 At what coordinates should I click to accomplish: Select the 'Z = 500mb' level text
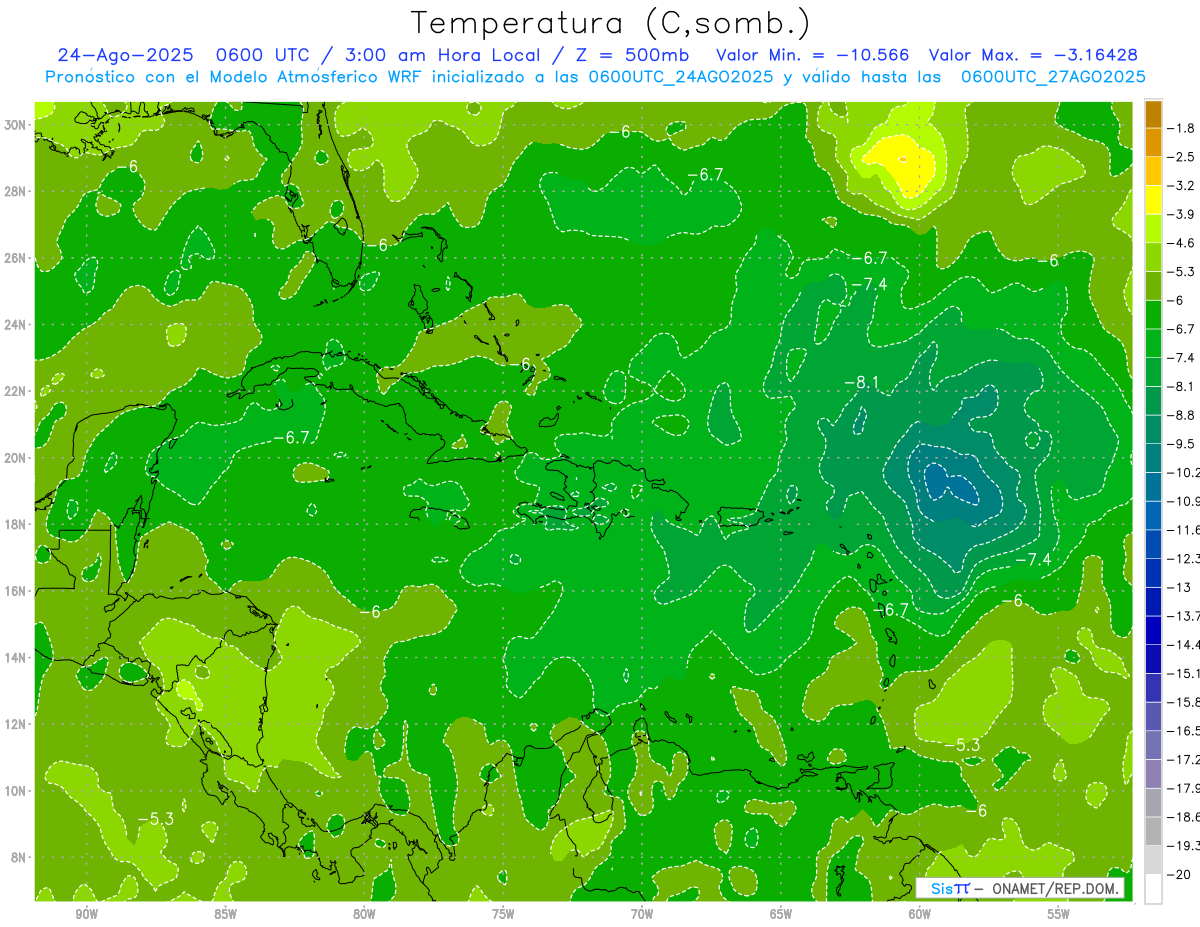pos(633,56)
